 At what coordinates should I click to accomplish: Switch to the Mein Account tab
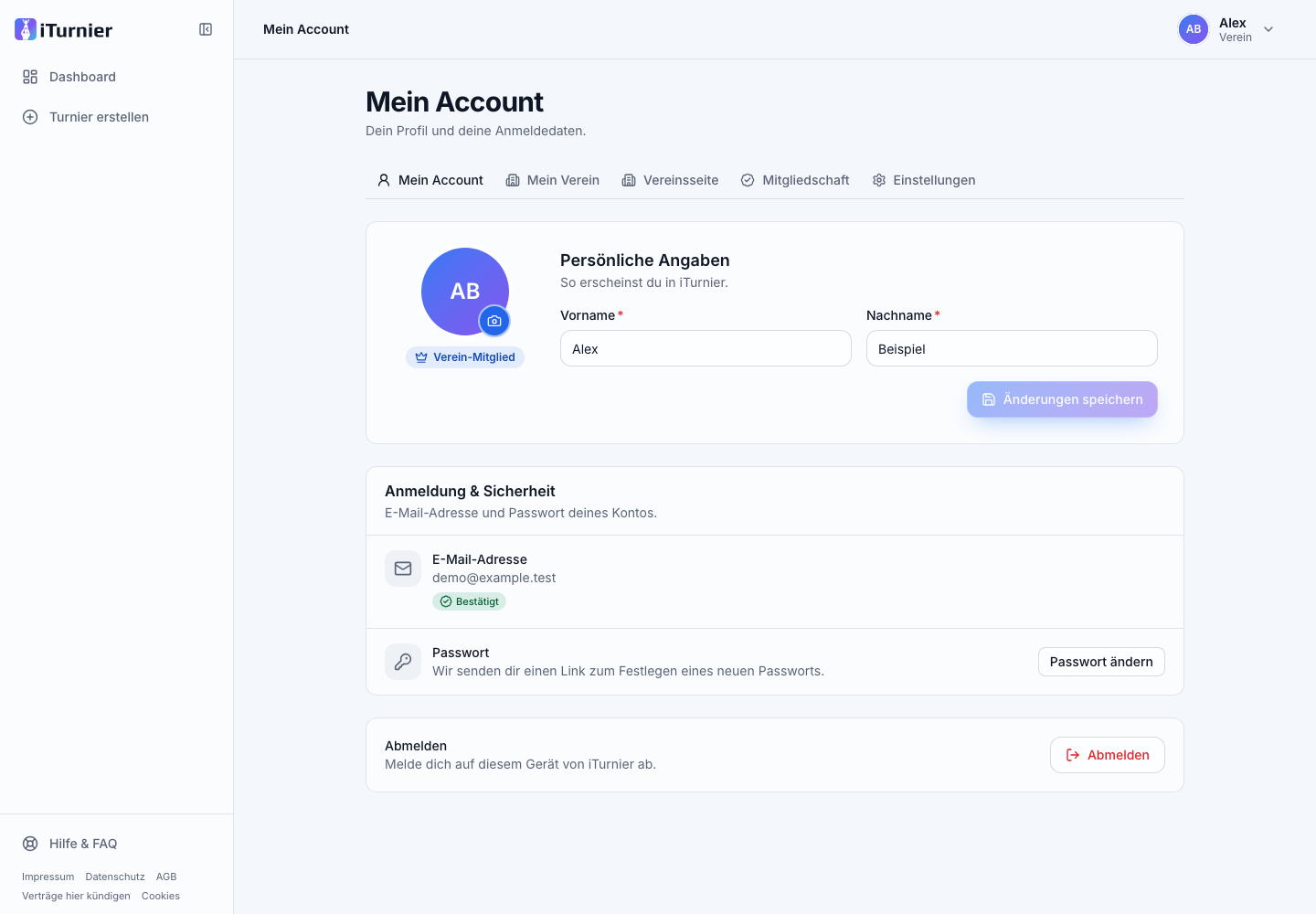[430, 180]
